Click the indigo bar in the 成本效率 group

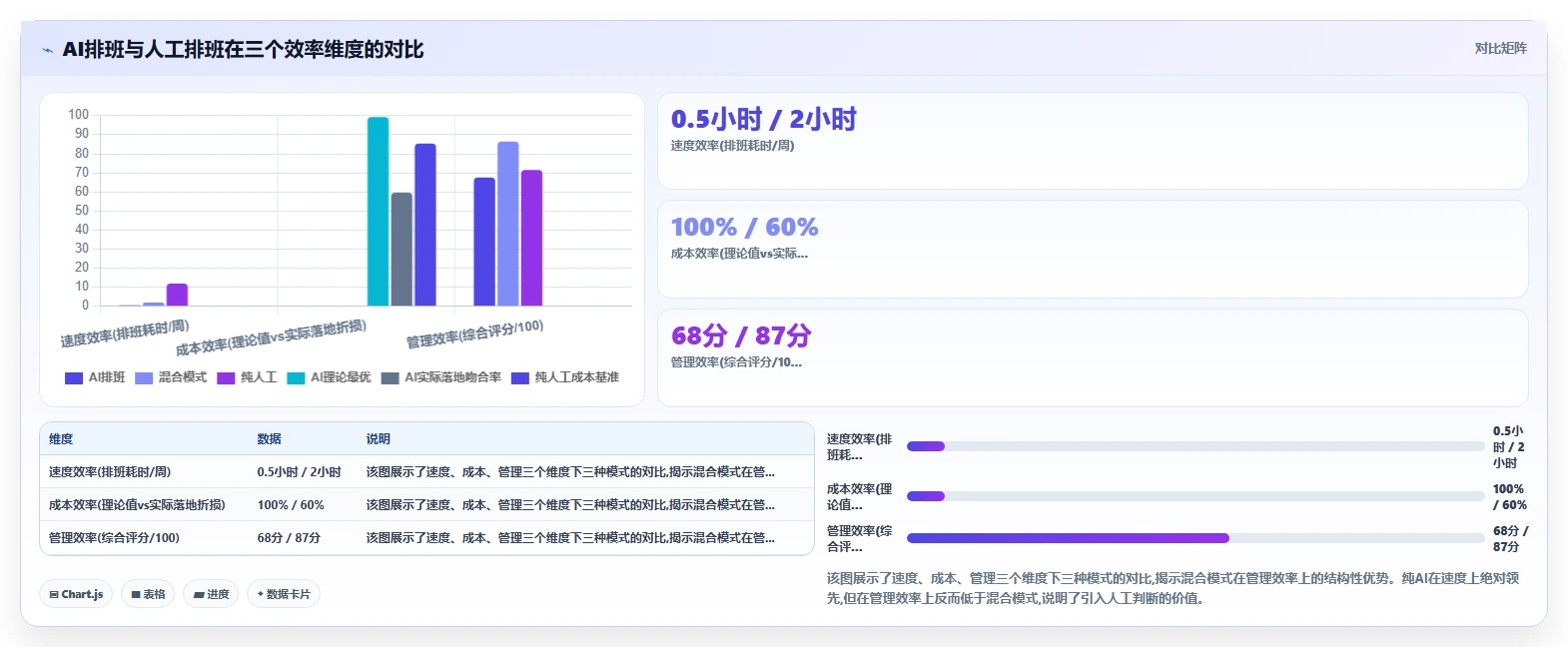425,225
